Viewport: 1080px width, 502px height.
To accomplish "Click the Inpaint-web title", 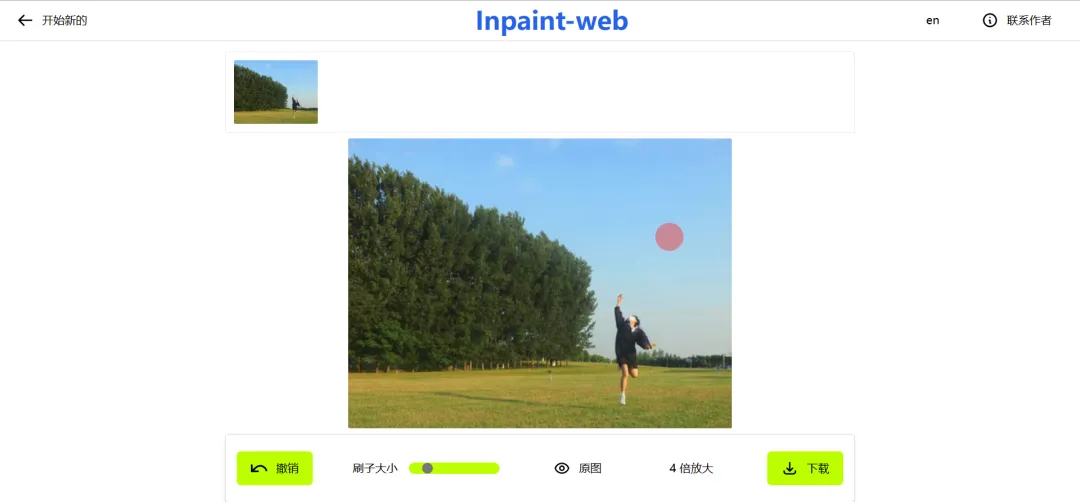I will click(x=552, y=21).
